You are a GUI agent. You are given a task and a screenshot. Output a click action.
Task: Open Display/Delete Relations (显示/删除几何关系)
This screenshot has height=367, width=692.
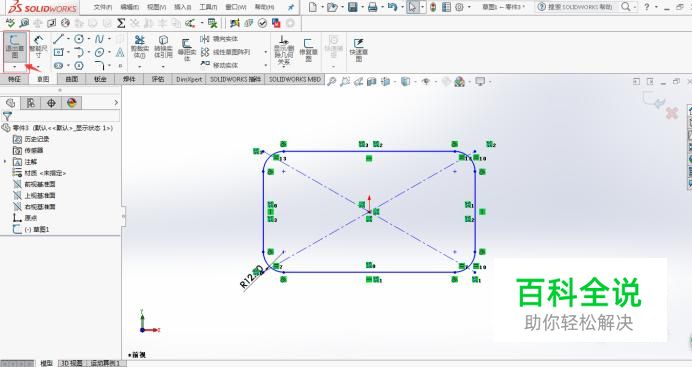point(283,51)
